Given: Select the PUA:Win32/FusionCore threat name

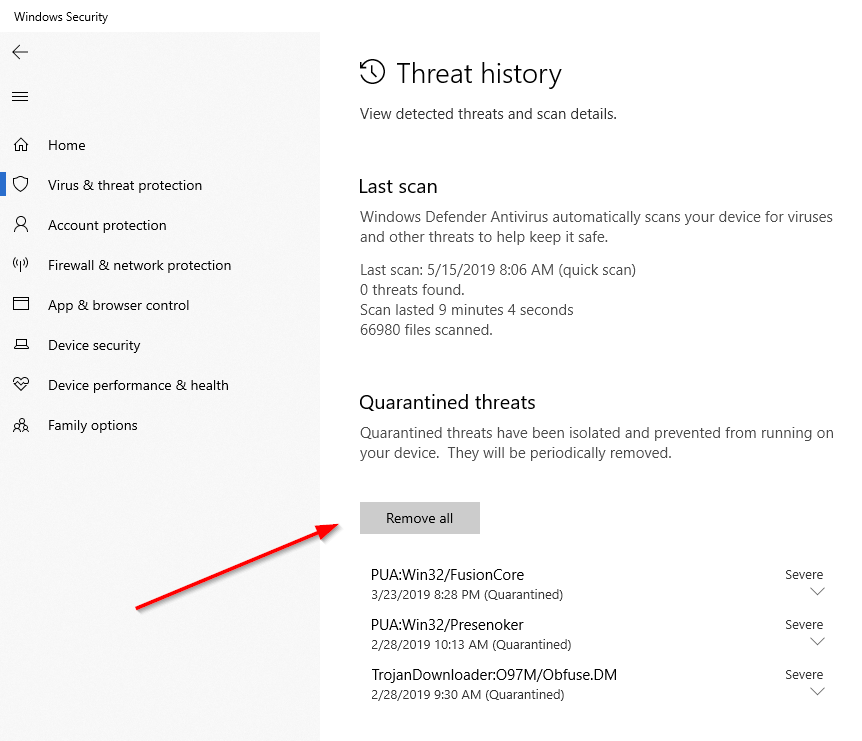Looking at the screenshot, I should point(447,575).
